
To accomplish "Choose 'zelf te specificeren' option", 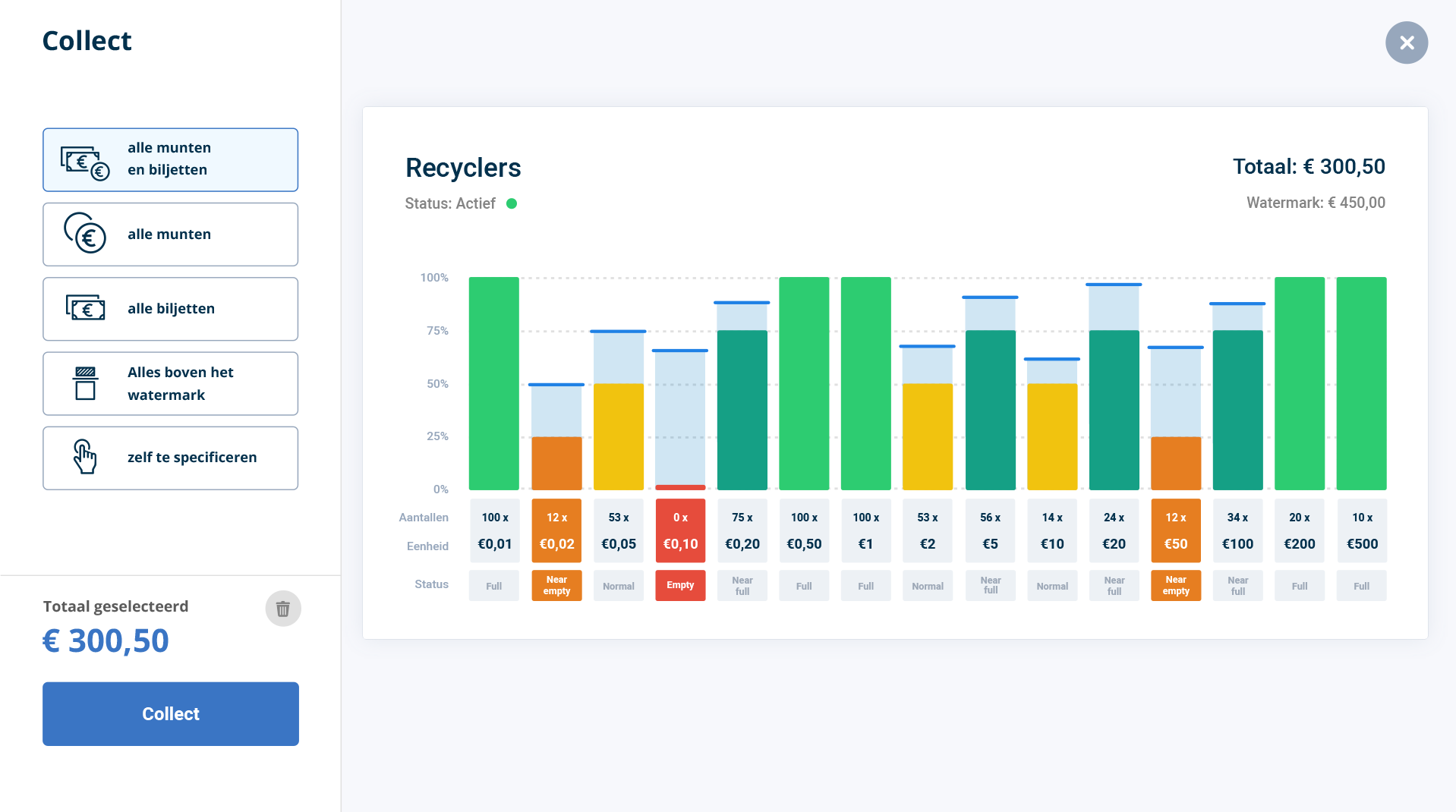I will click(170, 458).
